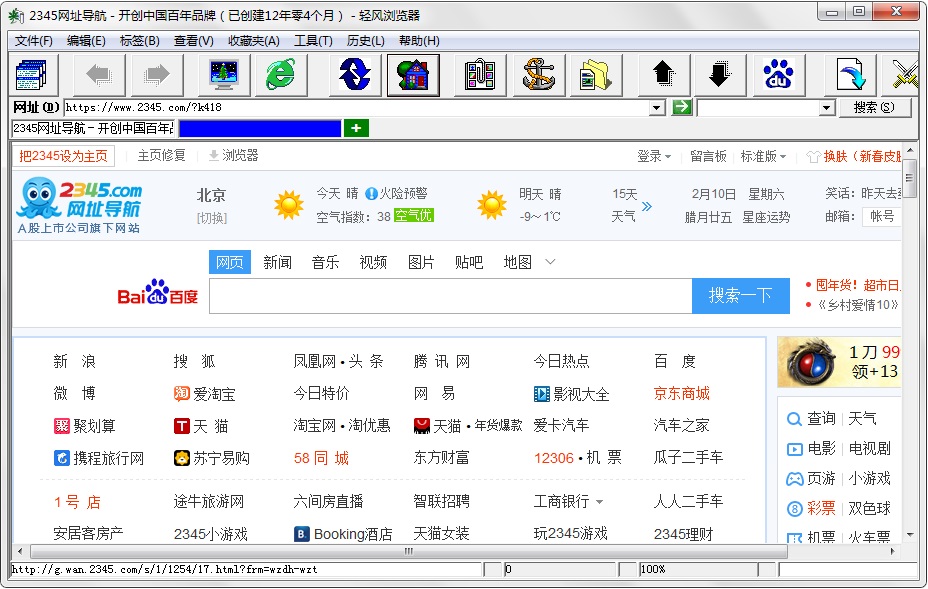Open the 帮助(H) menu
928x589 pixels.
419,41
